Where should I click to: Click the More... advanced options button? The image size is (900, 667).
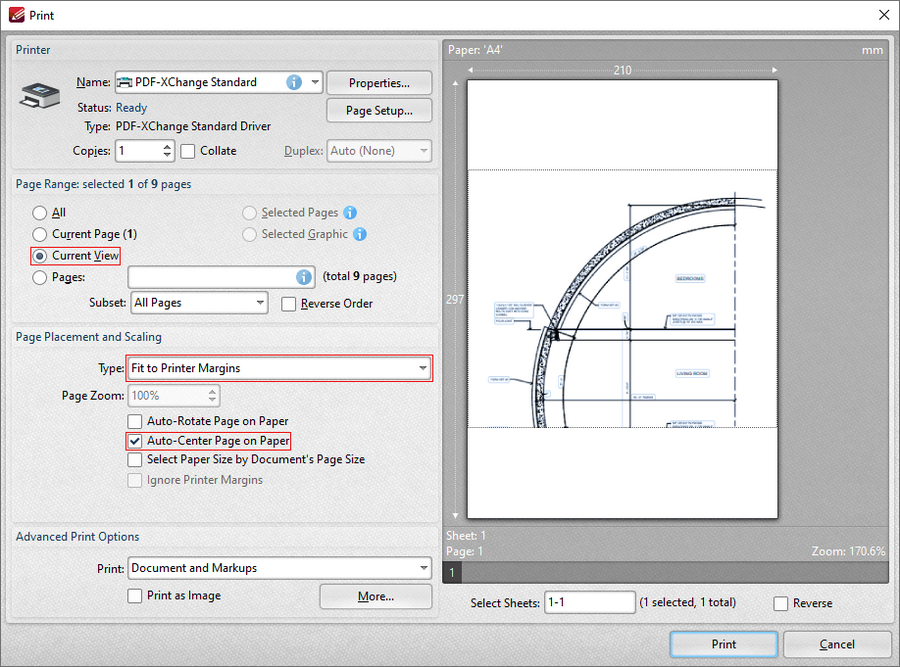(x=376, y=596)
